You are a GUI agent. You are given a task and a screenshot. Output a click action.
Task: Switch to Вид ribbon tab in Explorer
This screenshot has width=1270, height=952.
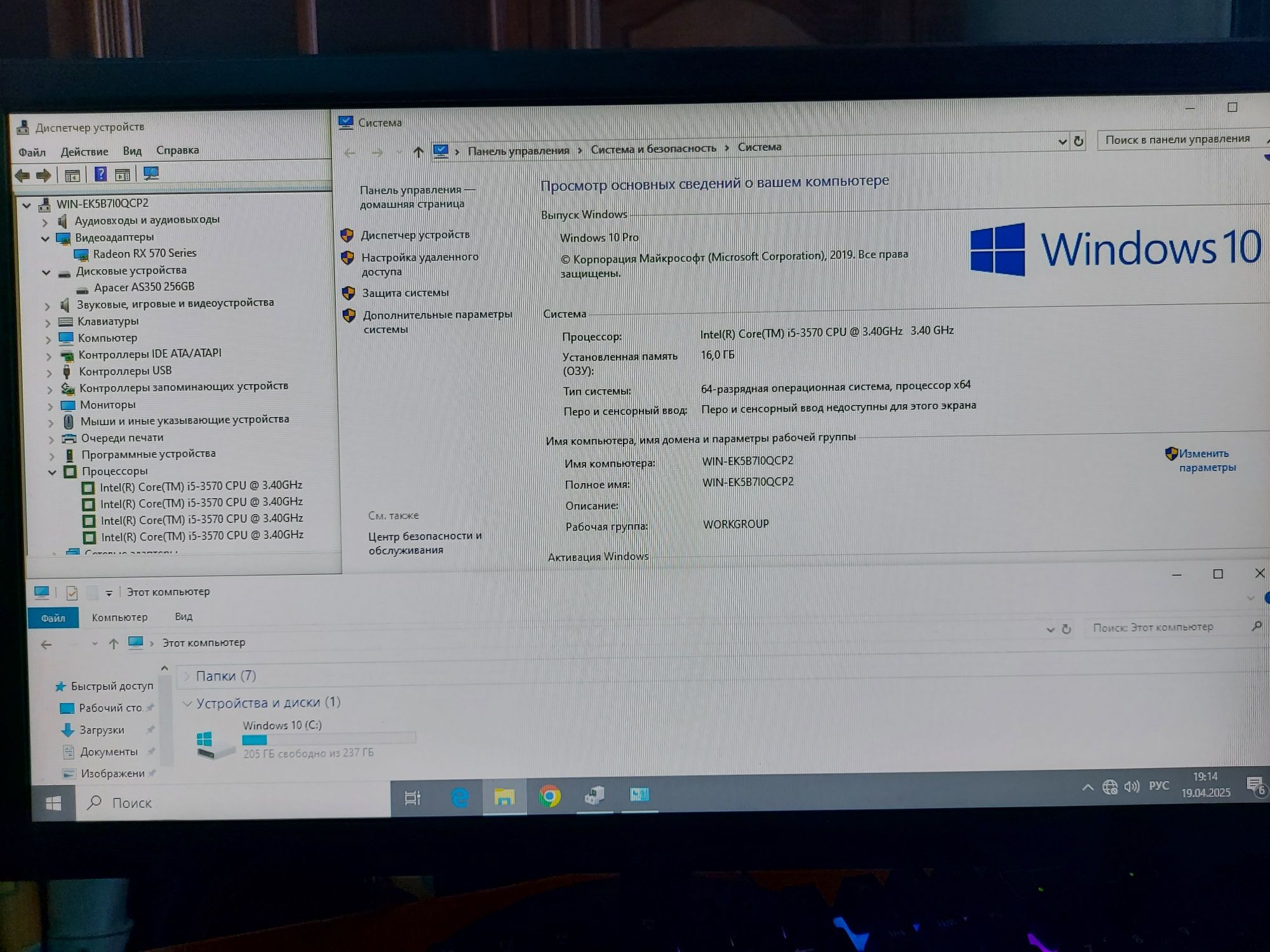184,616
